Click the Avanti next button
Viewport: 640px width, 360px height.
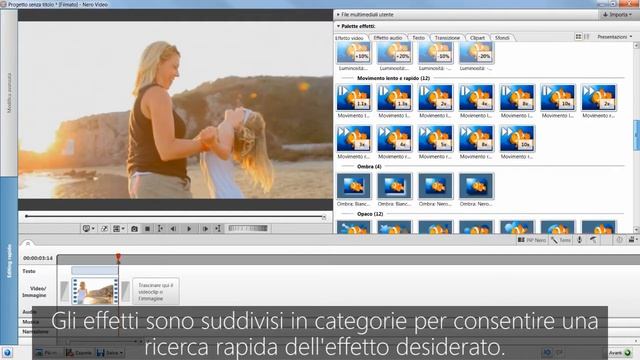[x=620, y=353]
